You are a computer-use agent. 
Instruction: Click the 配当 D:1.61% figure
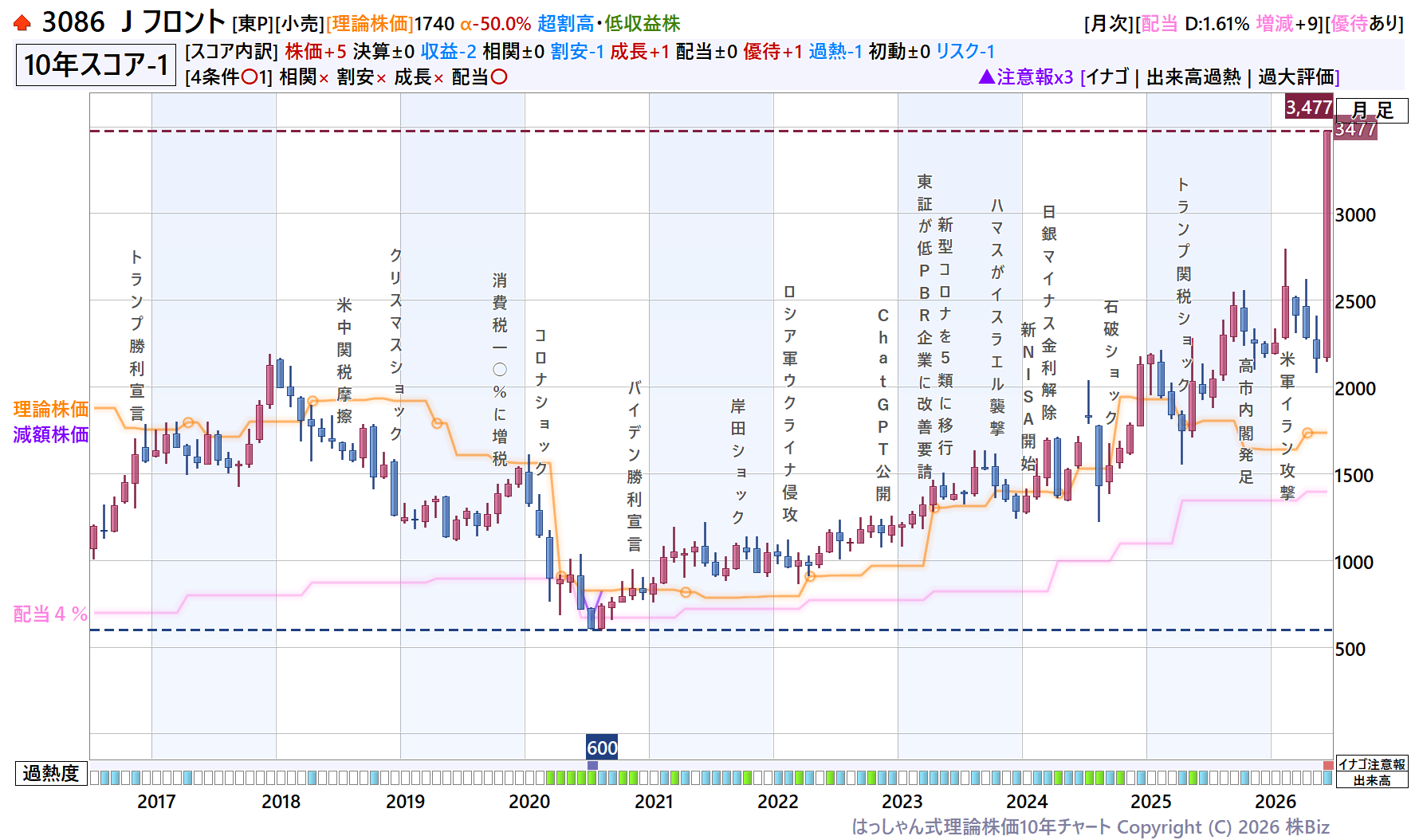pyautogui.click(x=1195, y=24)
